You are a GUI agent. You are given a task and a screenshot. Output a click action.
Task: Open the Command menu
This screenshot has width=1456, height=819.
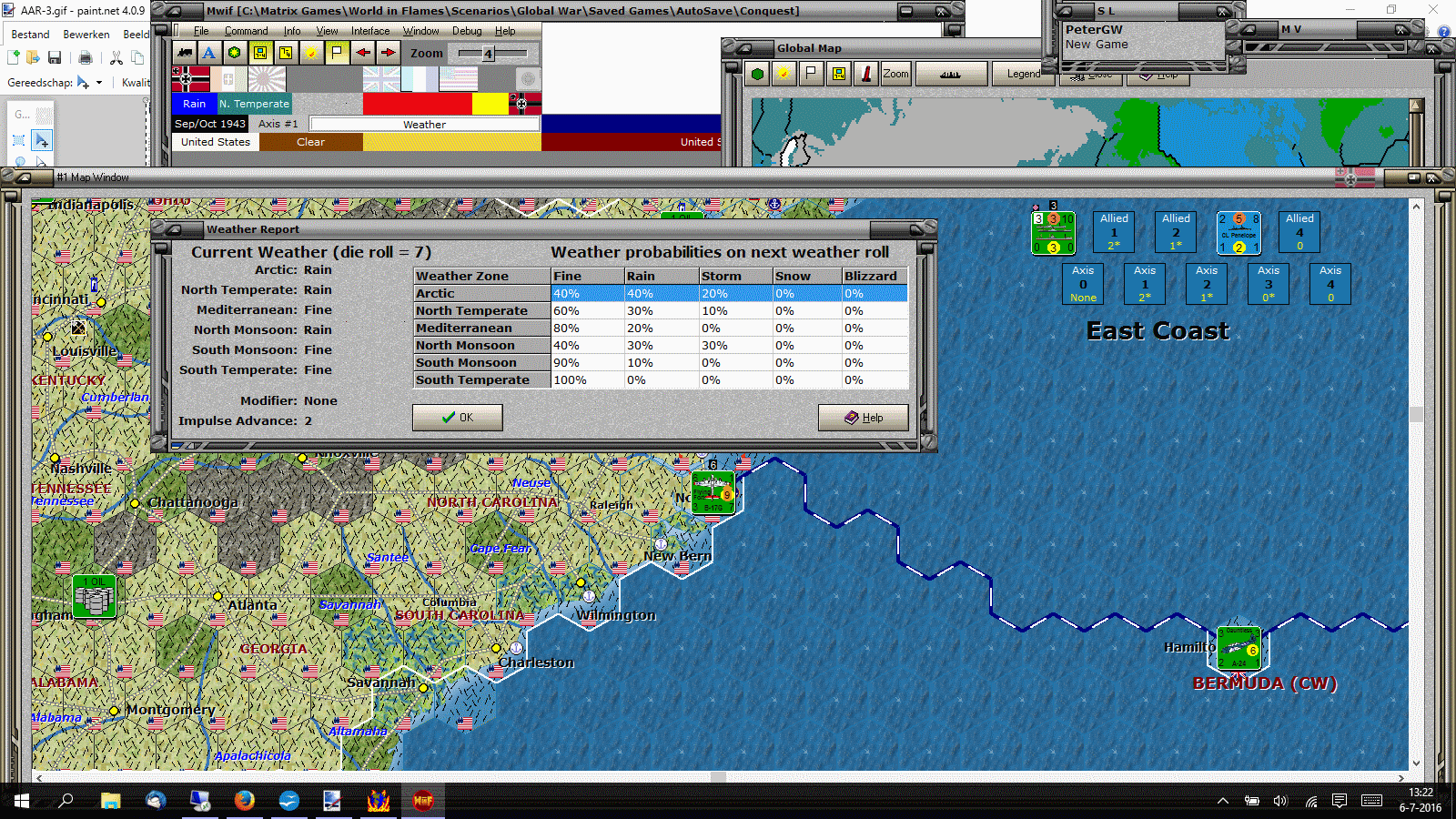[246, 31]
